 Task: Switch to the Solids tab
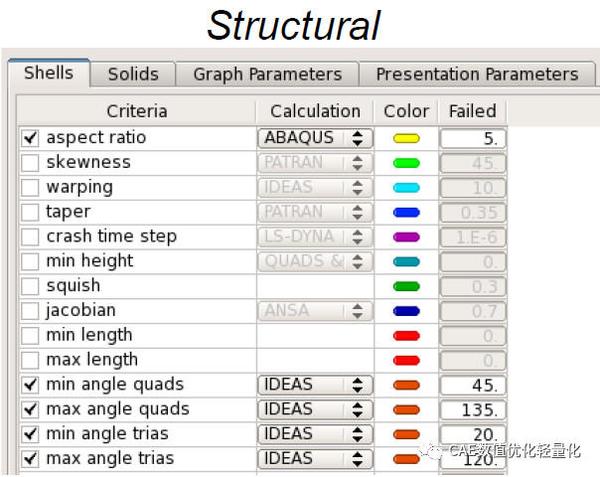(x=133, y=74)
